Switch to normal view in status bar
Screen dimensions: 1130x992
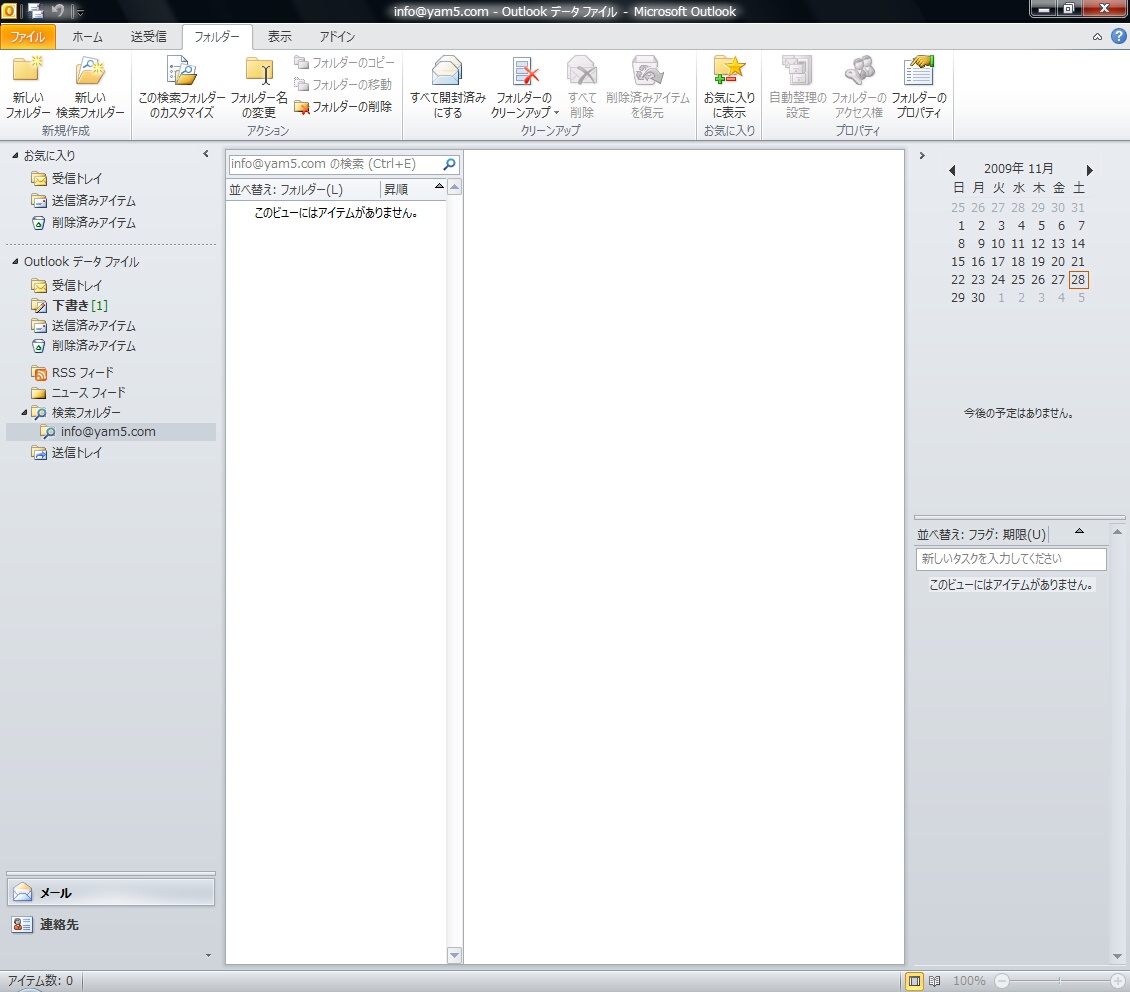click(915, 980)
